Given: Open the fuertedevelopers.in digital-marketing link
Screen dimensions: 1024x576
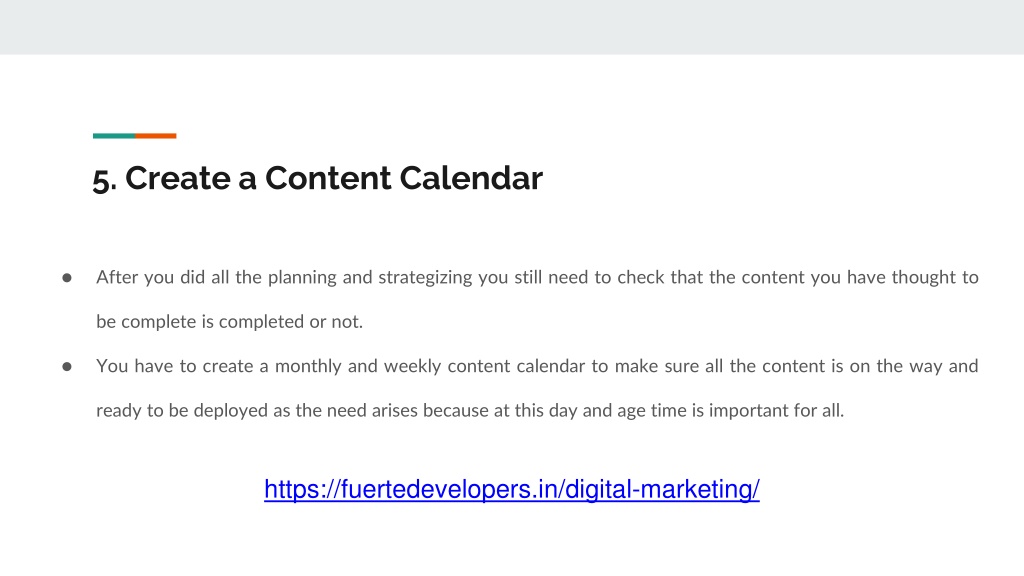Looking at the screenshot, I should point(511,489).
